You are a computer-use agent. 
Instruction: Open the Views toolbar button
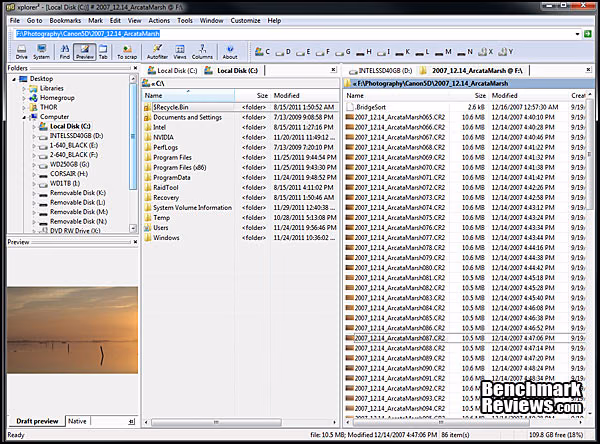180,52
